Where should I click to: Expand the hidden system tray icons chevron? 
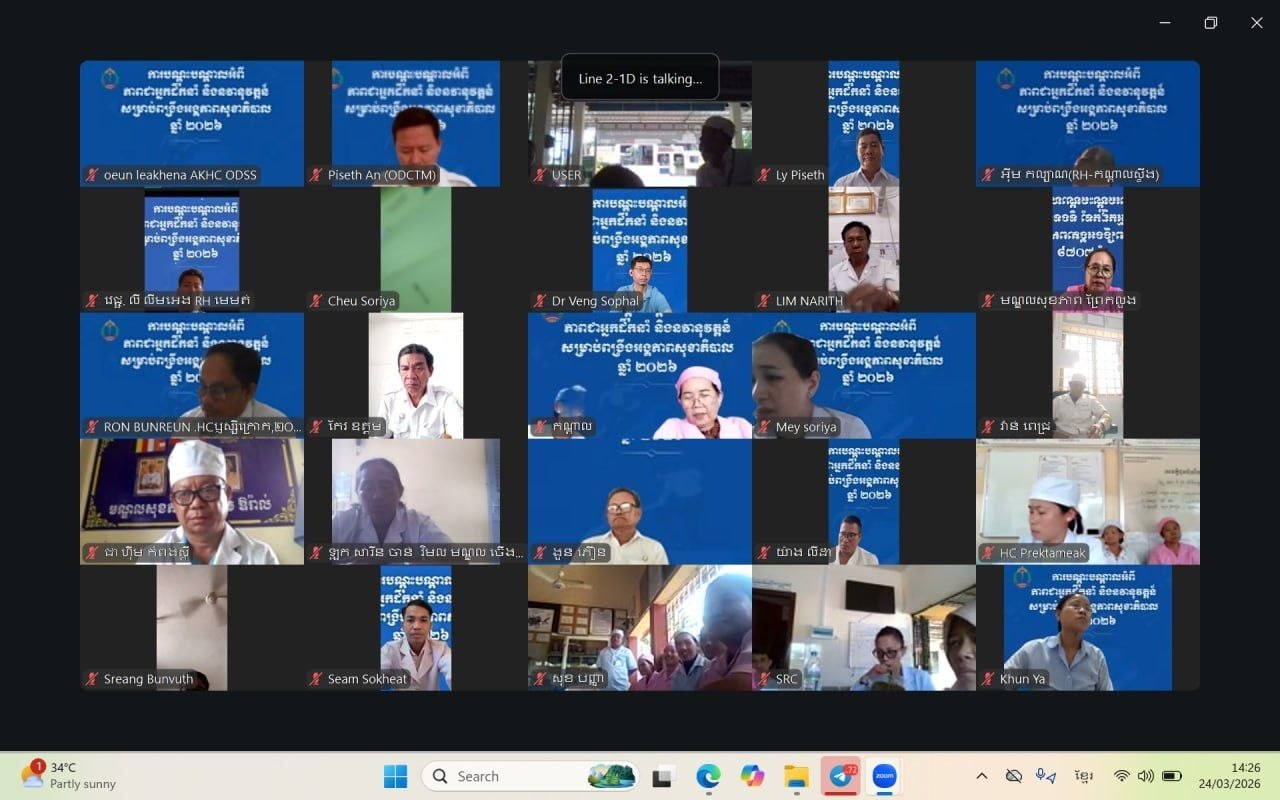[981, 776]
